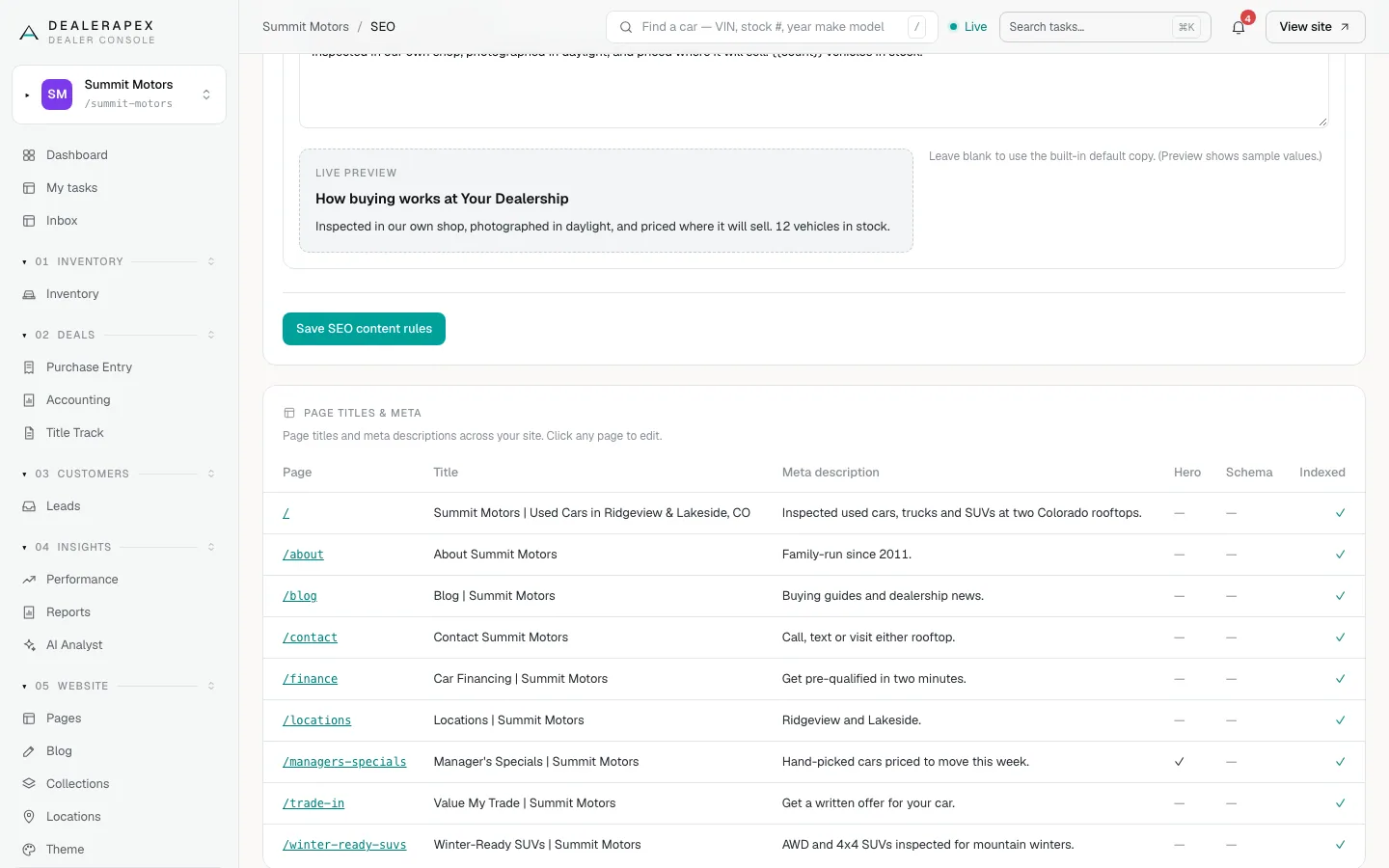
Task: Click the Title Track document icon
Action: pos(29,433)
